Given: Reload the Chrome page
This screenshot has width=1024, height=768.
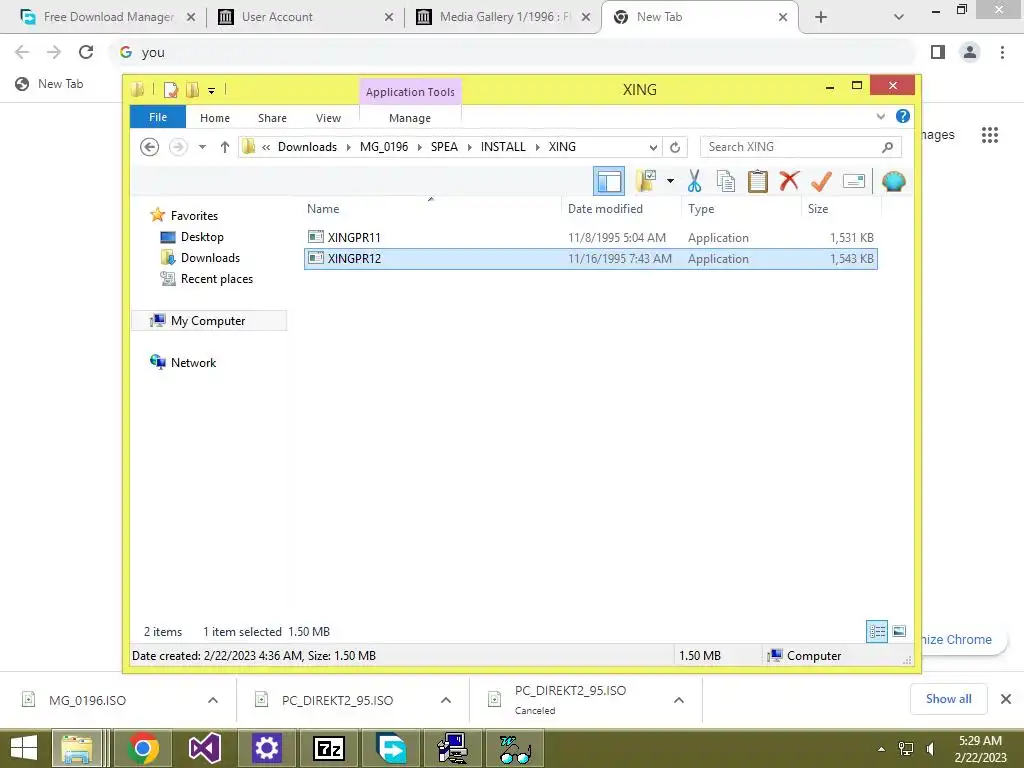Looking at the screenshot, I should (x=86, y=52).
